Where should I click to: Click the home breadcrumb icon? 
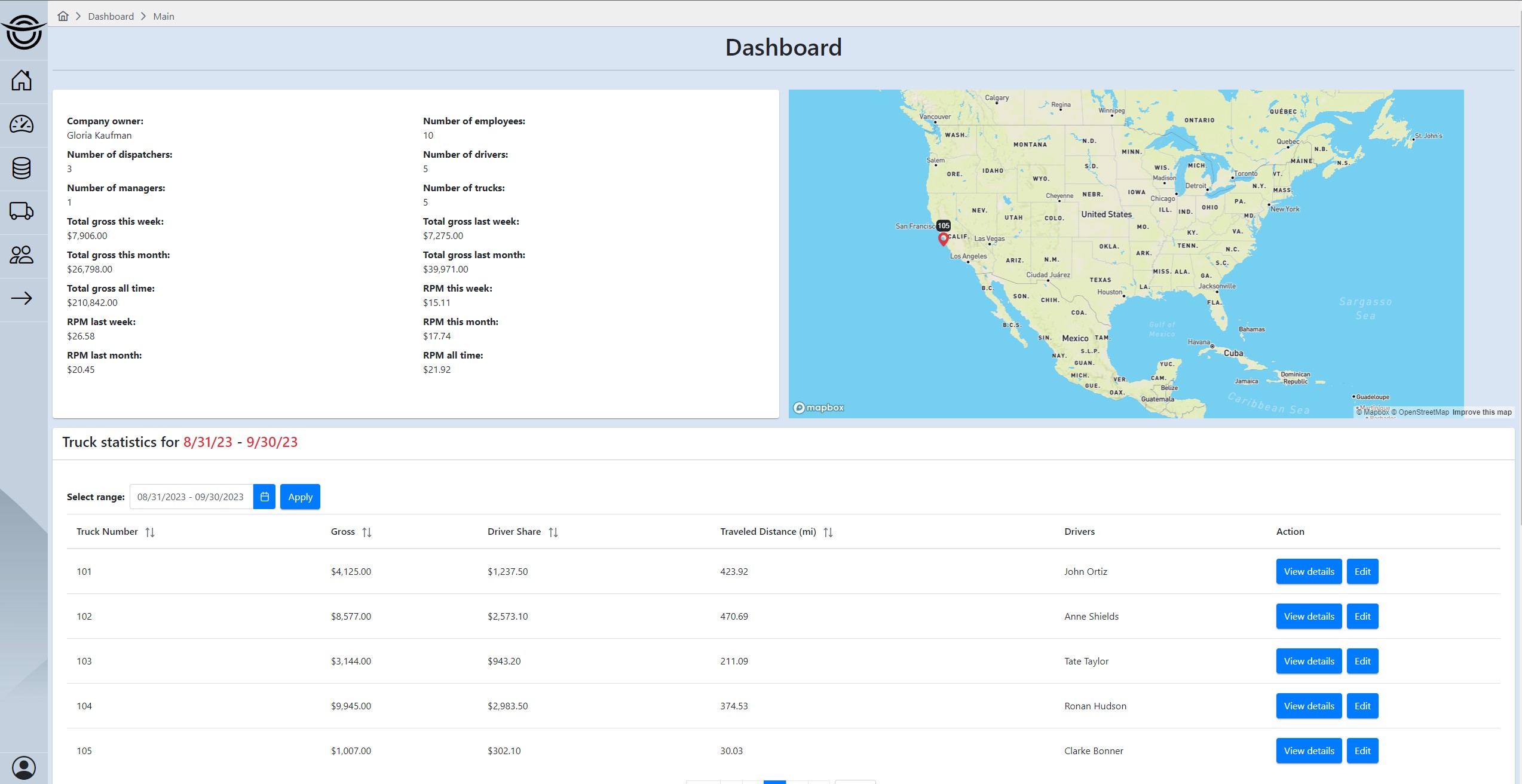[x=63, y=16]
